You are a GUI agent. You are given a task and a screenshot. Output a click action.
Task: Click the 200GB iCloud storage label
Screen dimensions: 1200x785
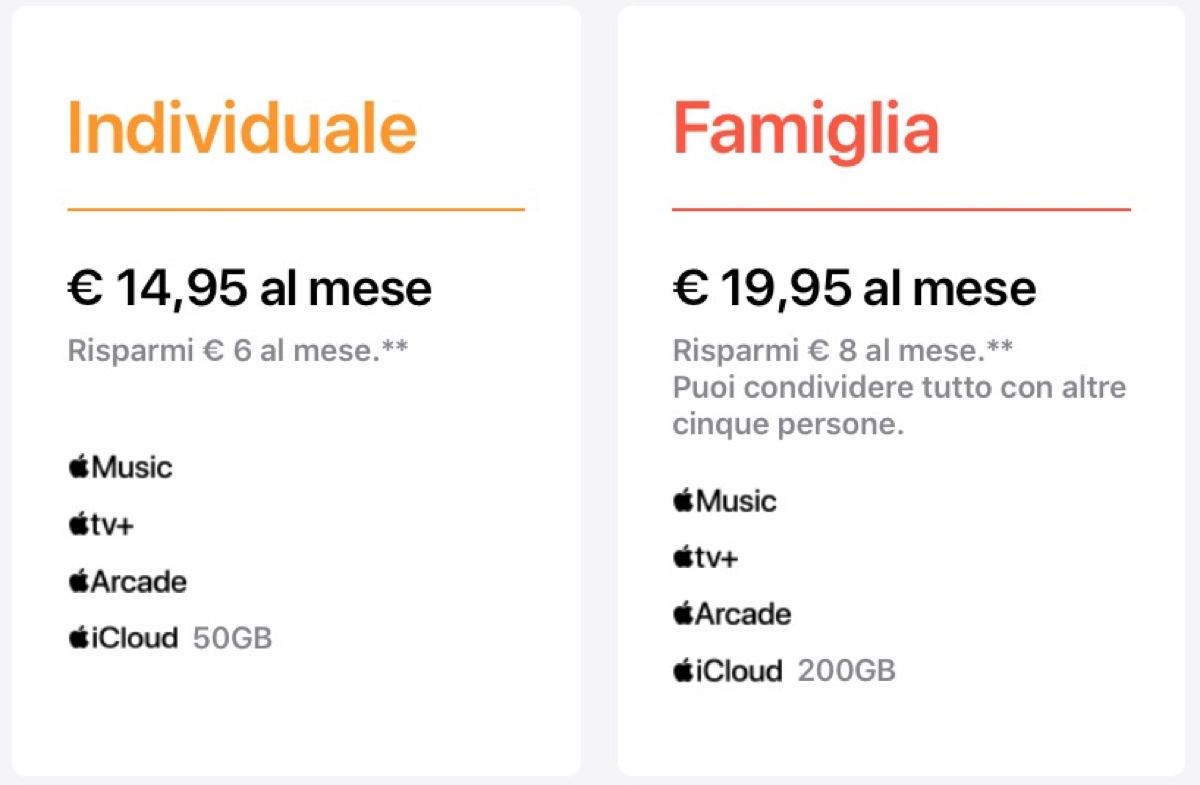pos(846,671)
